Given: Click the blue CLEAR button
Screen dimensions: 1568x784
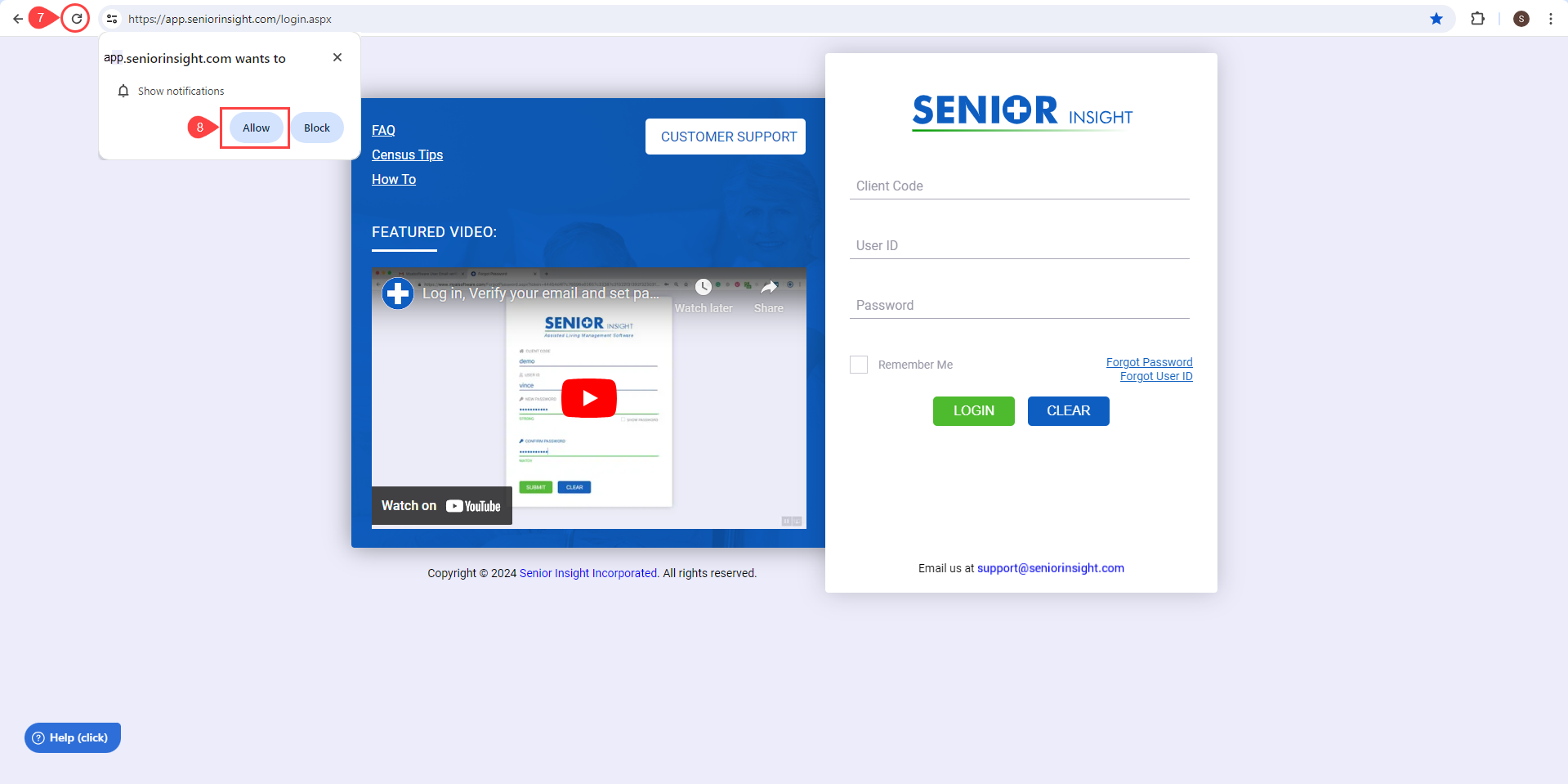Looking at the screenshot, I should click(x=1069, y=411).
